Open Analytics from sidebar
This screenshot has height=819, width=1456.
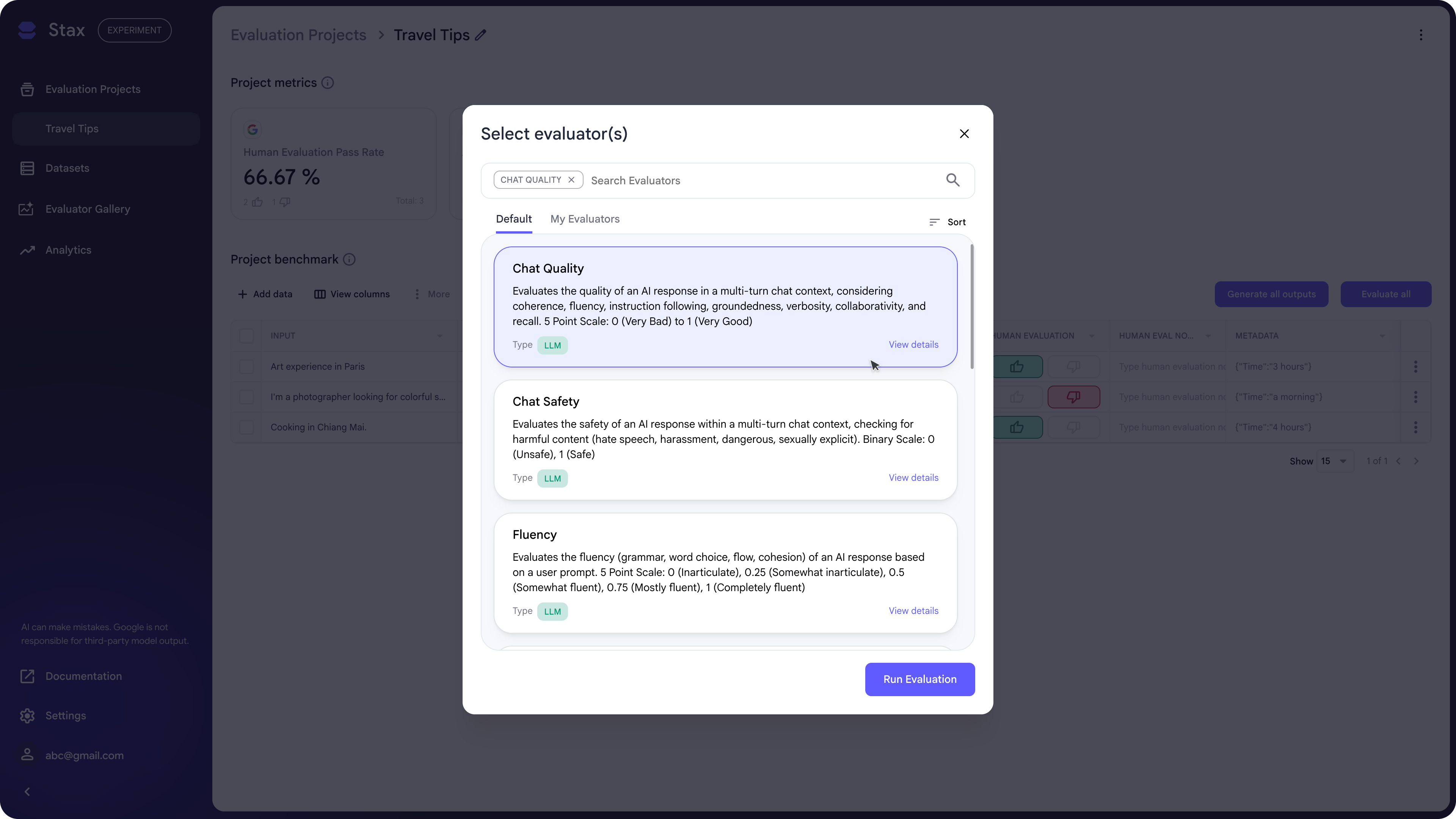68,250
